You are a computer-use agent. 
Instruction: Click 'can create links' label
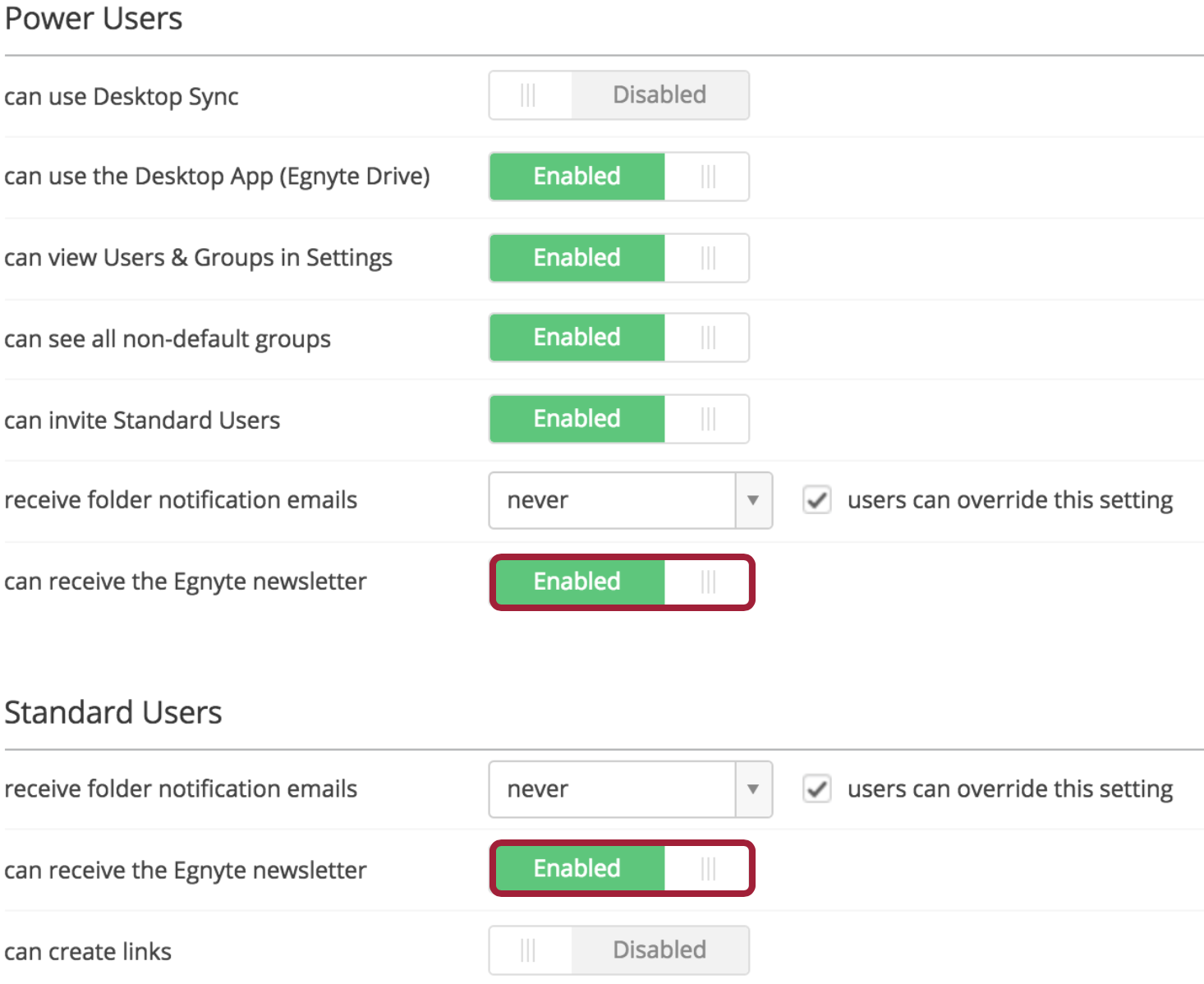coord(88,952)
